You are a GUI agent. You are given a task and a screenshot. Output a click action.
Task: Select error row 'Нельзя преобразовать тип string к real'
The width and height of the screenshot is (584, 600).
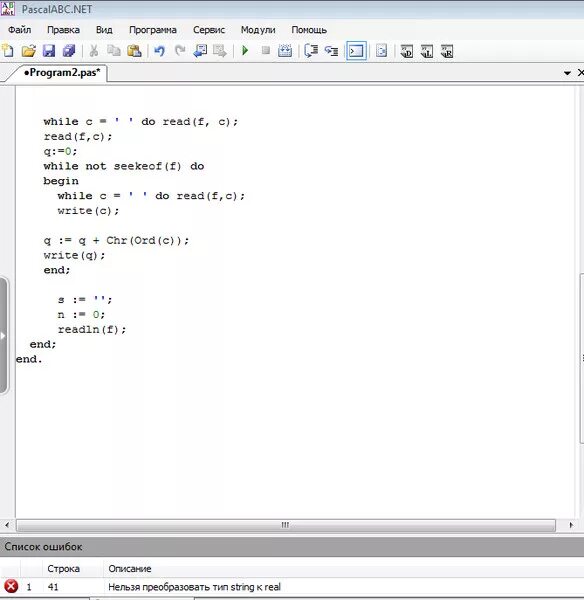coord(292,587)
